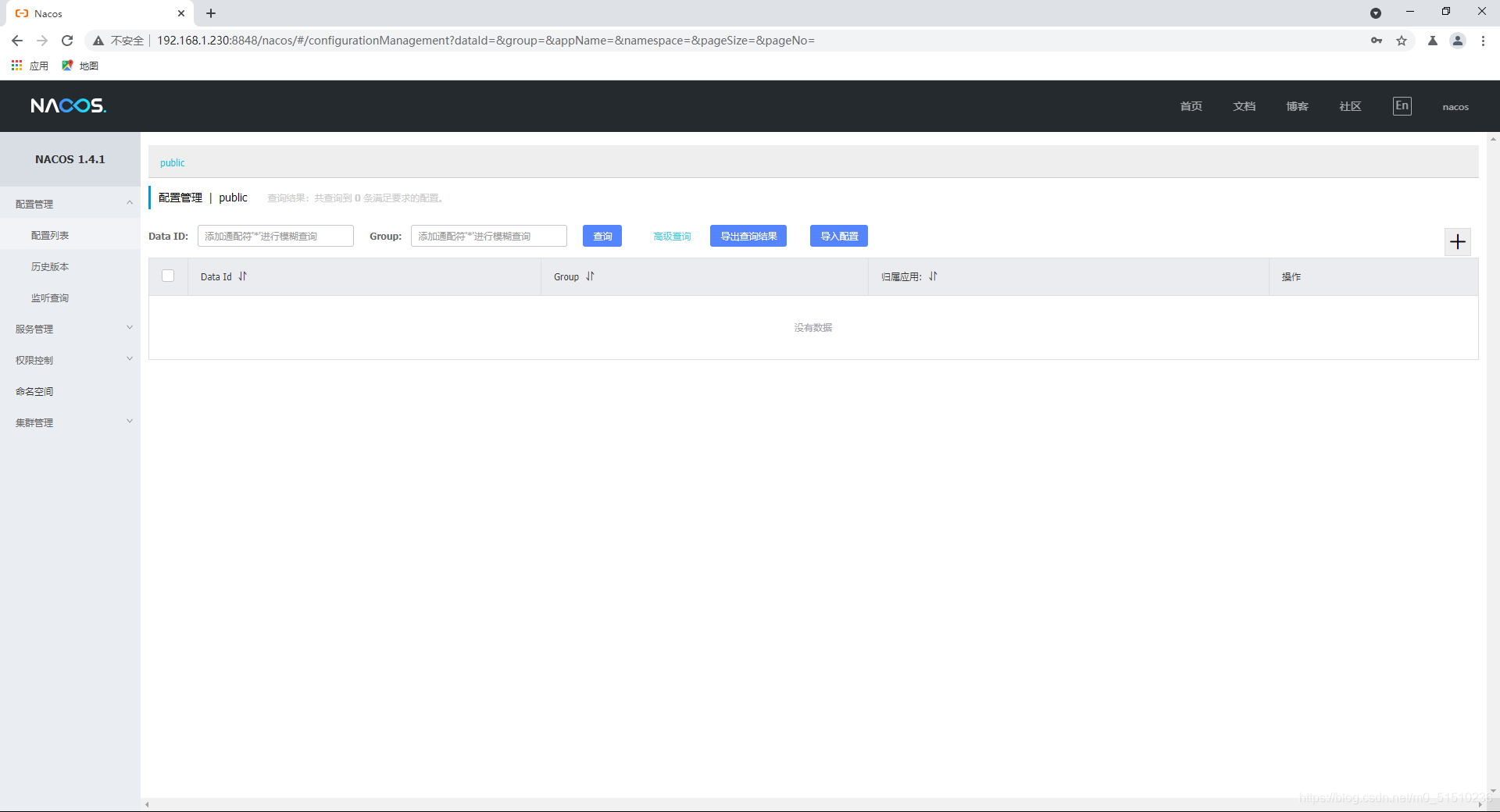Click tab search dropdown circle icon

click(x=1376, y=13)
